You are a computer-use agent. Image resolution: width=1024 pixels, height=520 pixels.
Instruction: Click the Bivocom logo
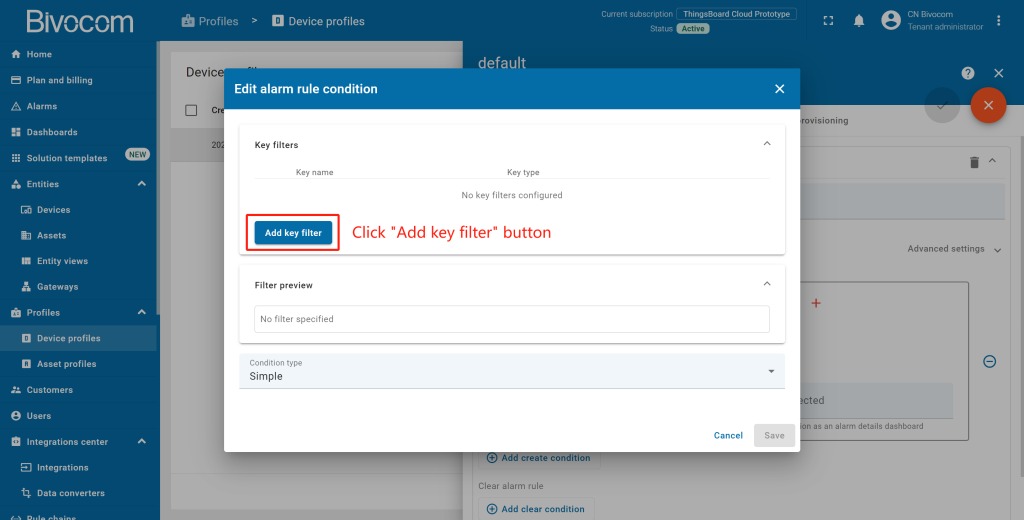point(80,21)
